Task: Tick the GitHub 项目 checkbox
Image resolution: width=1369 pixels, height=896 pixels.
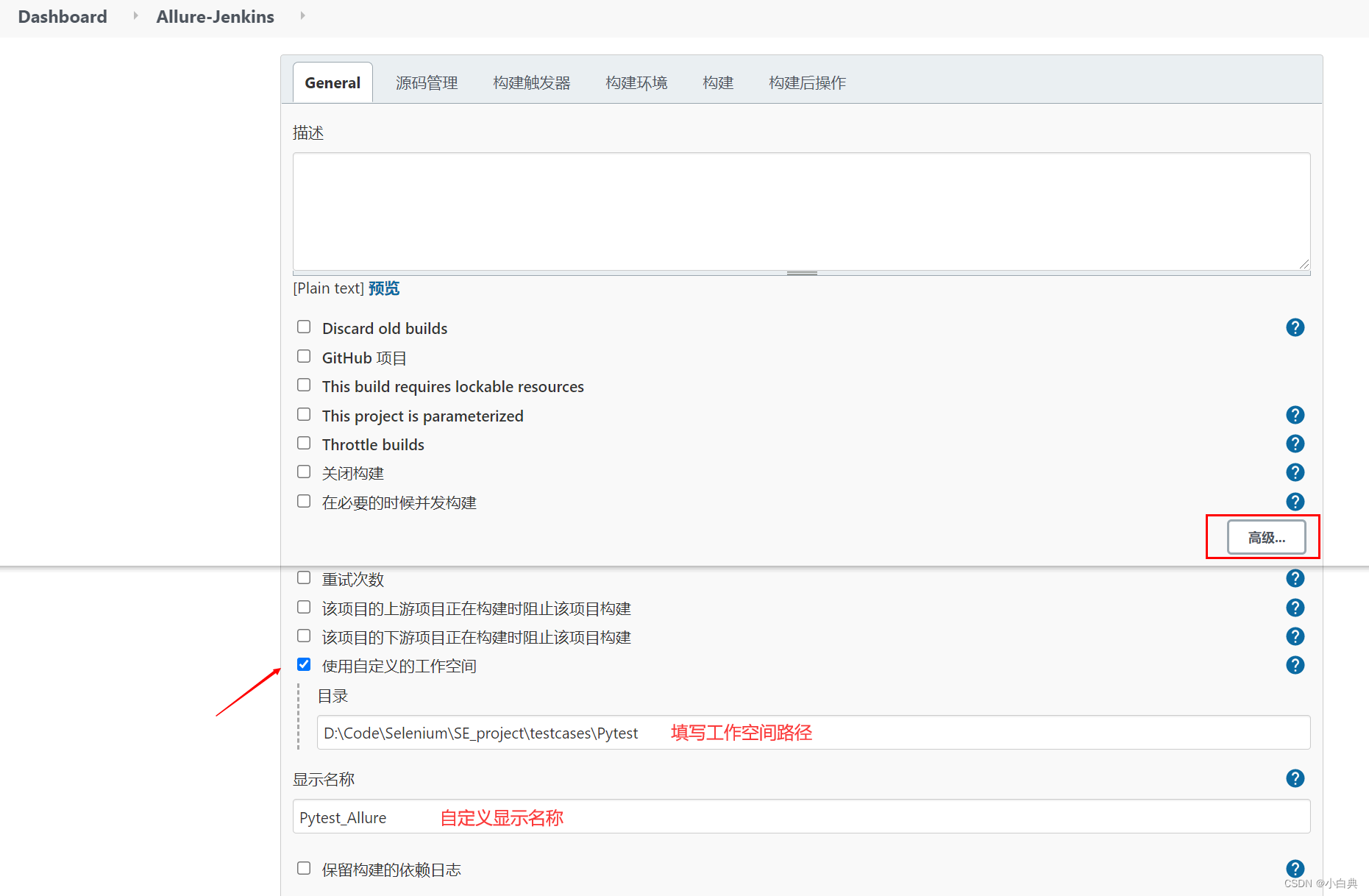Action: (304, 356)
